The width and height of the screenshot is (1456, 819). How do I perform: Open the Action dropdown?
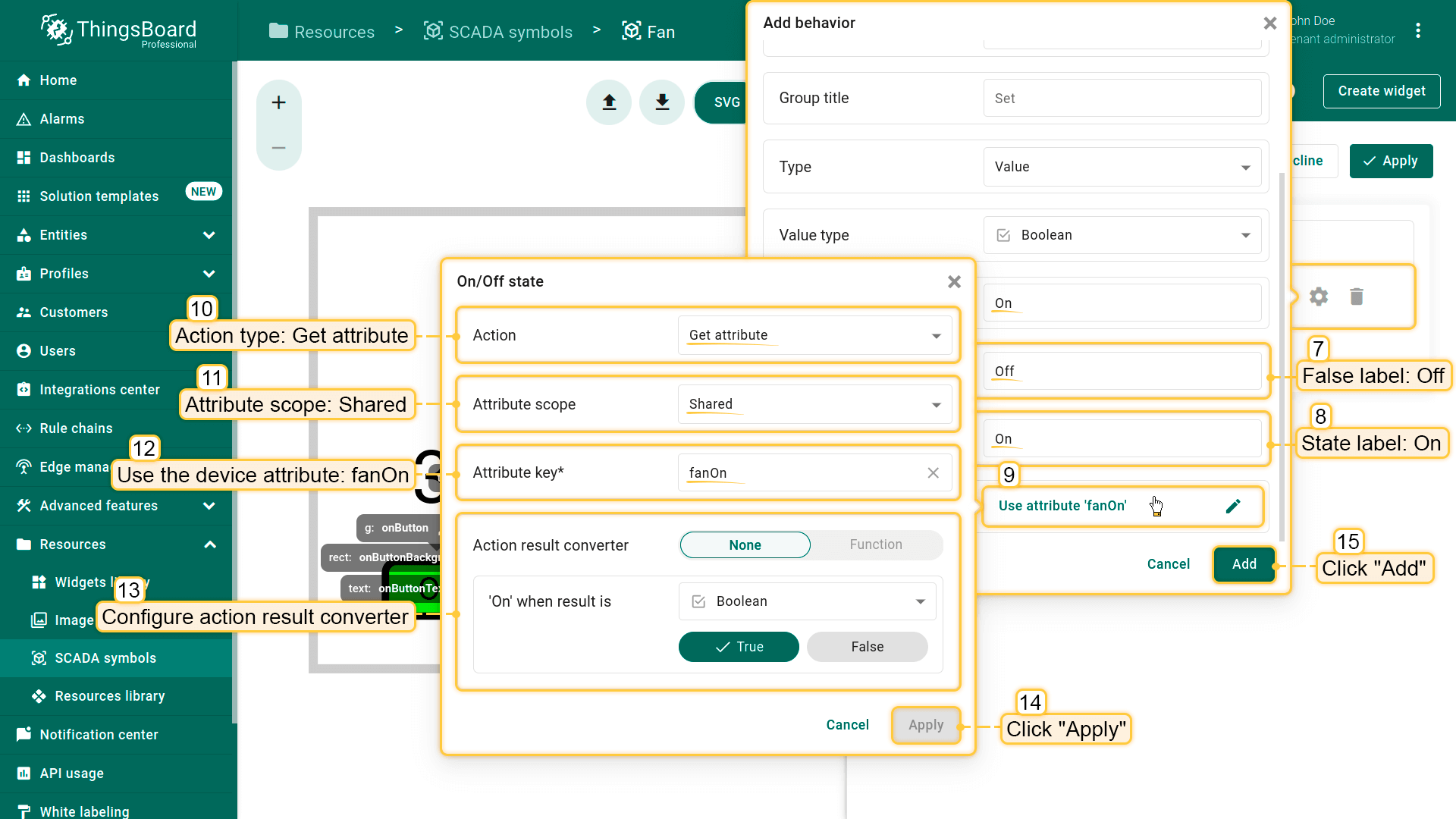coord(814,335)
